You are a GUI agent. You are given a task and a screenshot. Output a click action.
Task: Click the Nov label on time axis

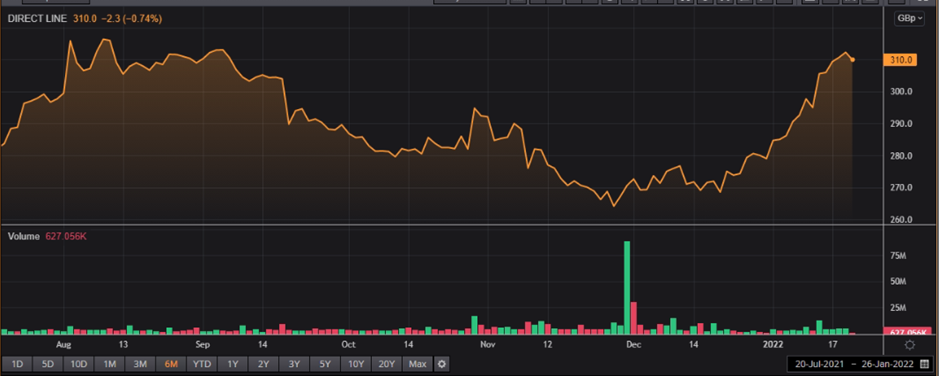[488, 345]
